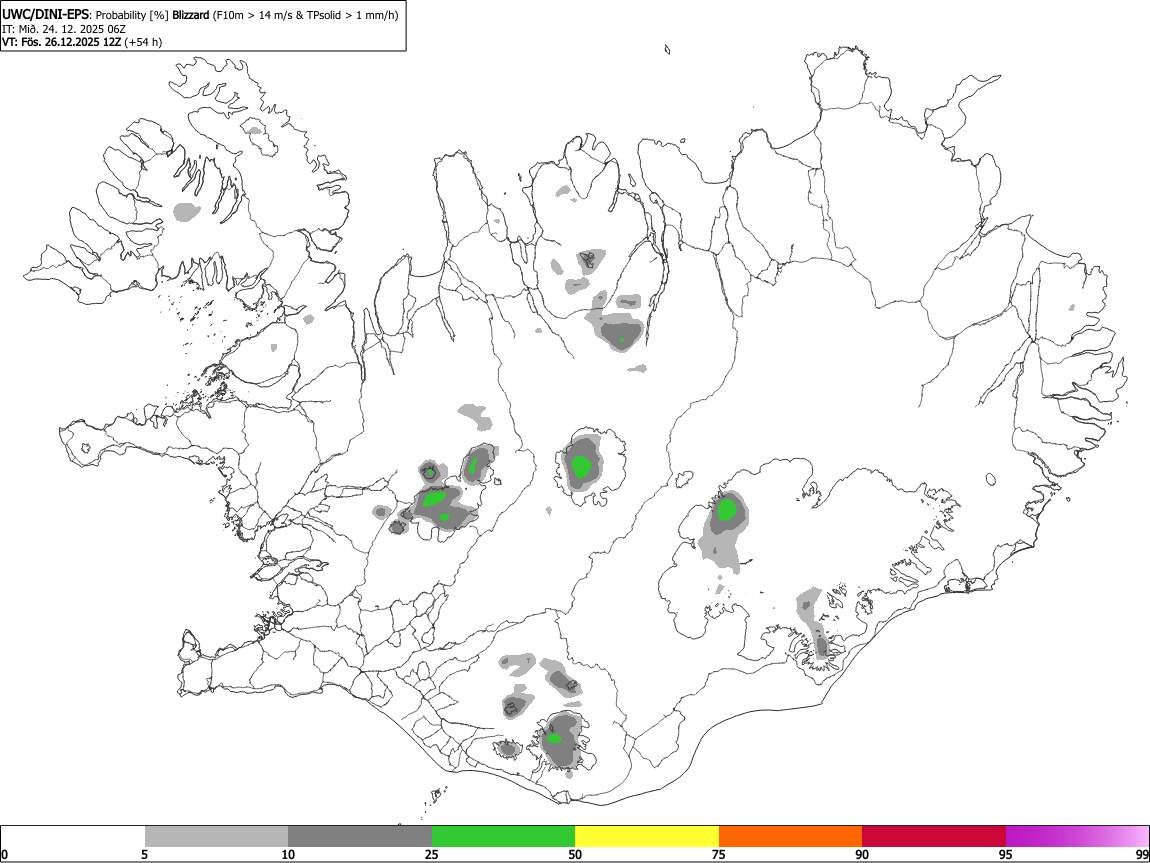The height and width of the screenshot is (863, 1150).
Task: Click the 'VT: Fös. 26.12.2025 12Z' line
Action: pyautogui.click(x=61, y=42)
